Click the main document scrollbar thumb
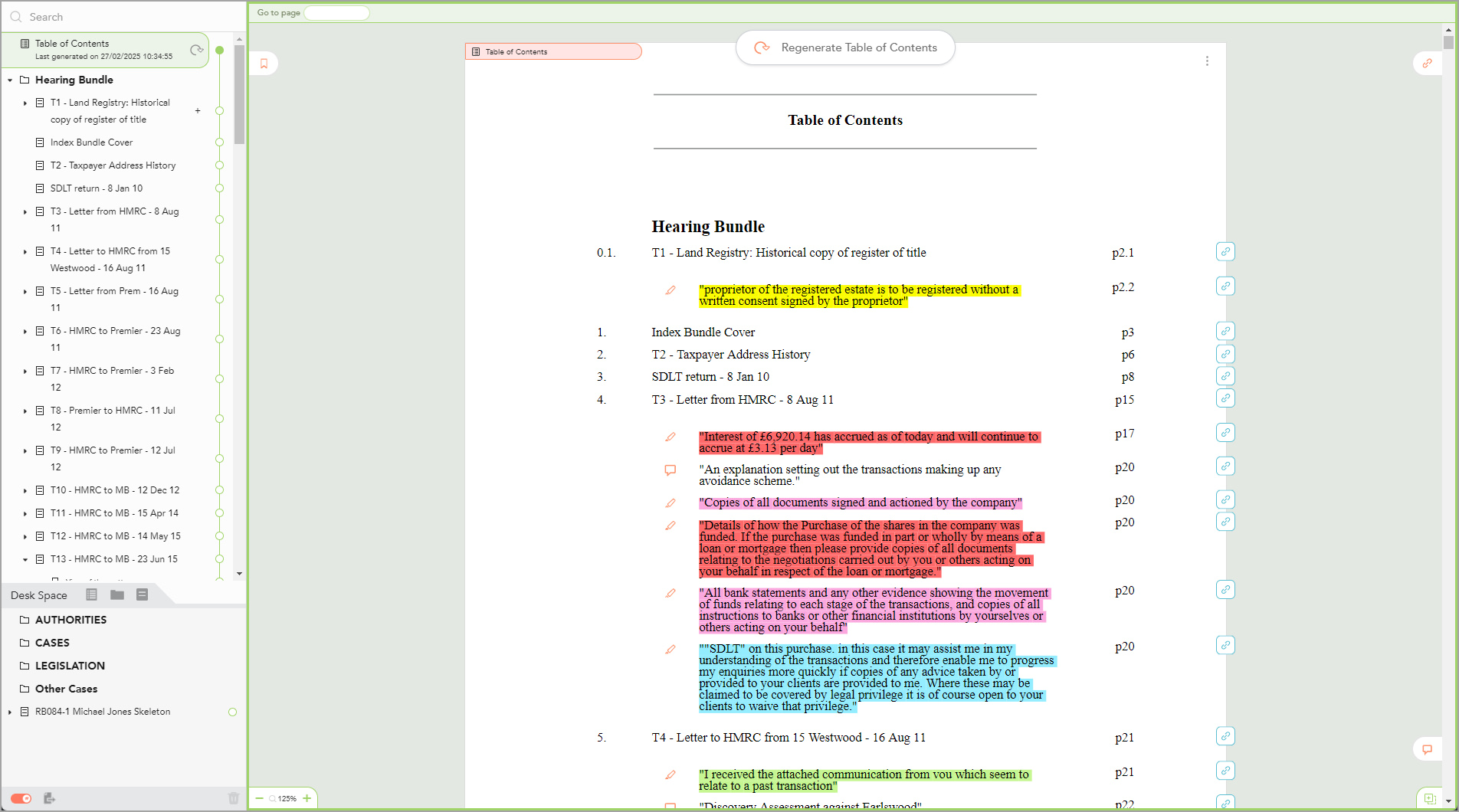Screen dimensions: 1459x812 click(1448, 43)
